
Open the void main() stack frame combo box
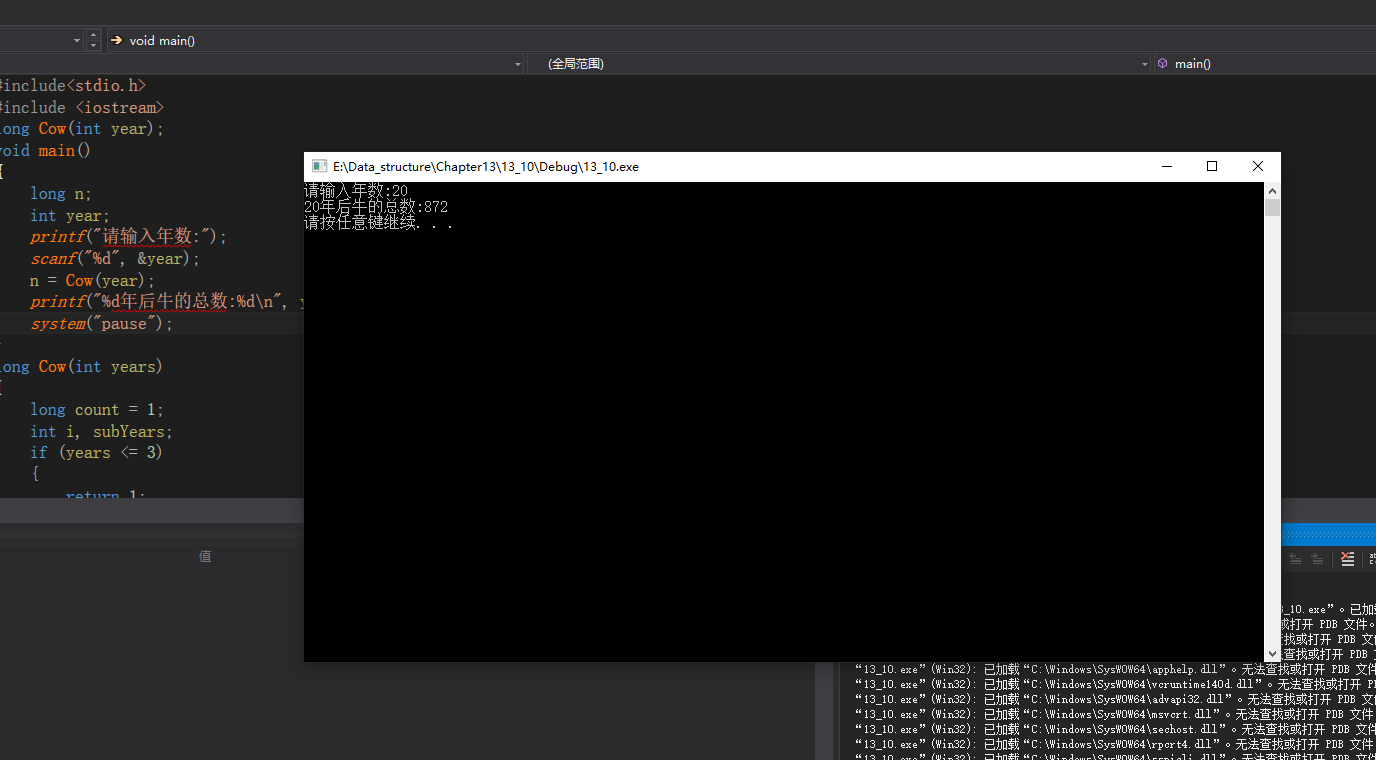click(740, 40)
